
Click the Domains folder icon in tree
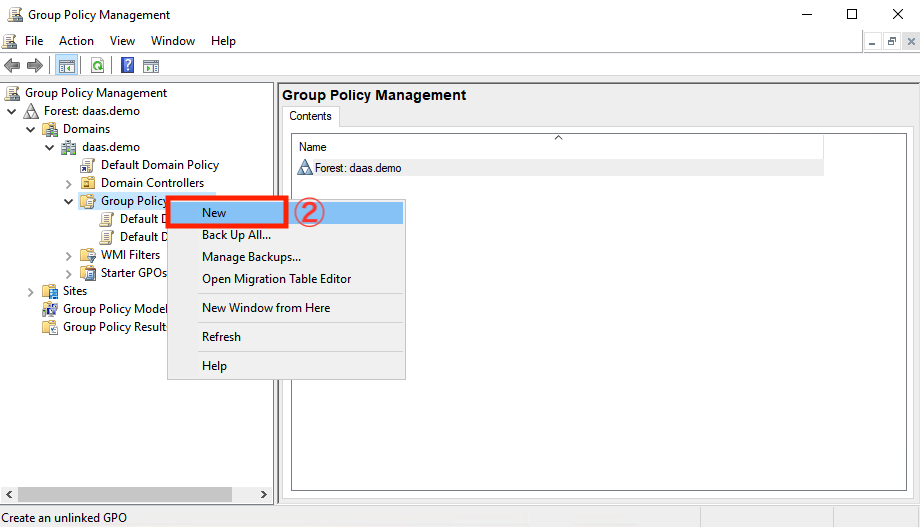point(50,129)
